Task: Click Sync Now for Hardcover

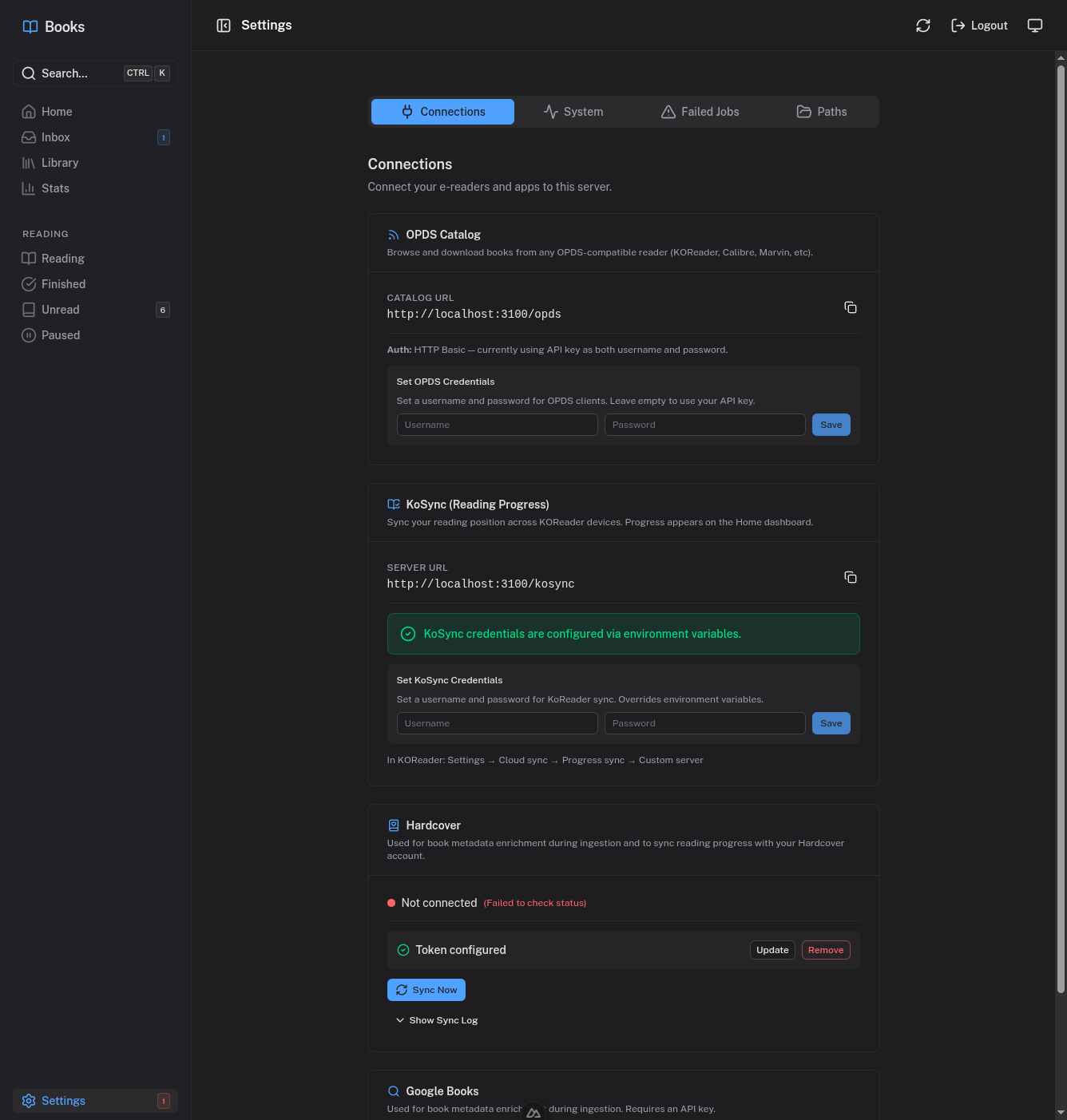Action: (x=426, y=990)
